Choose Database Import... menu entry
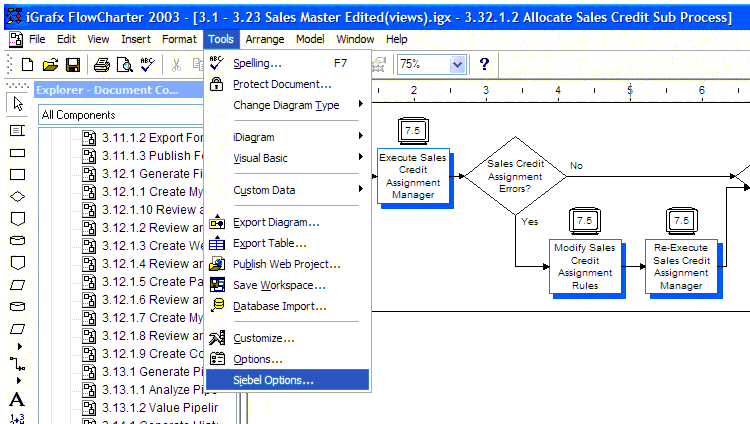 (x=287, y=306)
